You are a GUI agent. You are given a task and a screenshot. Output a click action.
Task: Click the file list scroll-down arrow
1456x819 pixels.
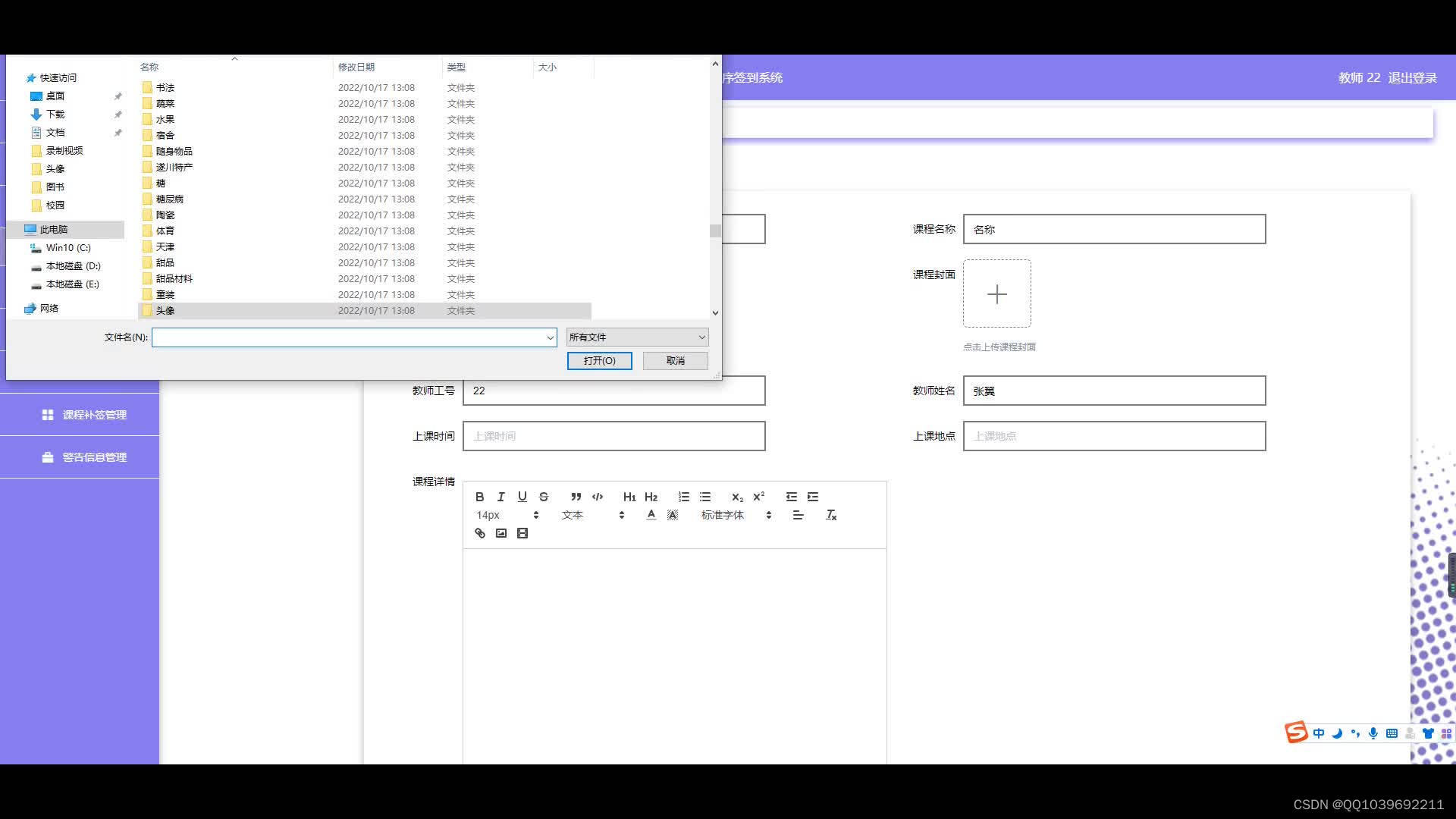pos(715,313)
